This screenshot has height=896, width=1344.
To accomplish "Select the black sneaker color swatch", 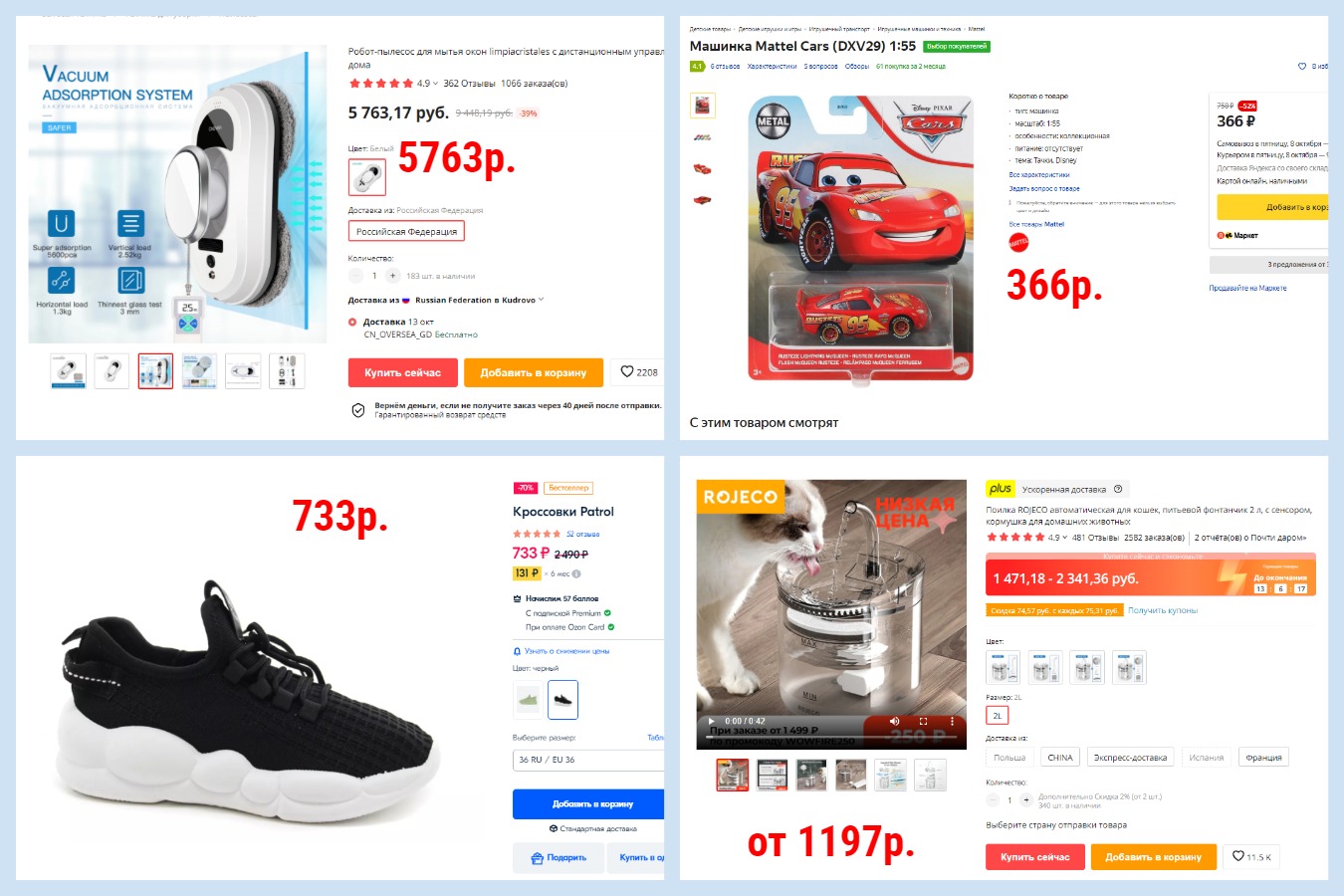I will pyautogui.click(x=562, y=700).
